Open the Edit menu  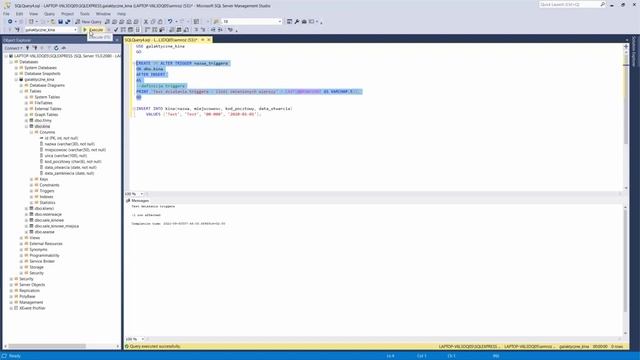tap(20, 14)
